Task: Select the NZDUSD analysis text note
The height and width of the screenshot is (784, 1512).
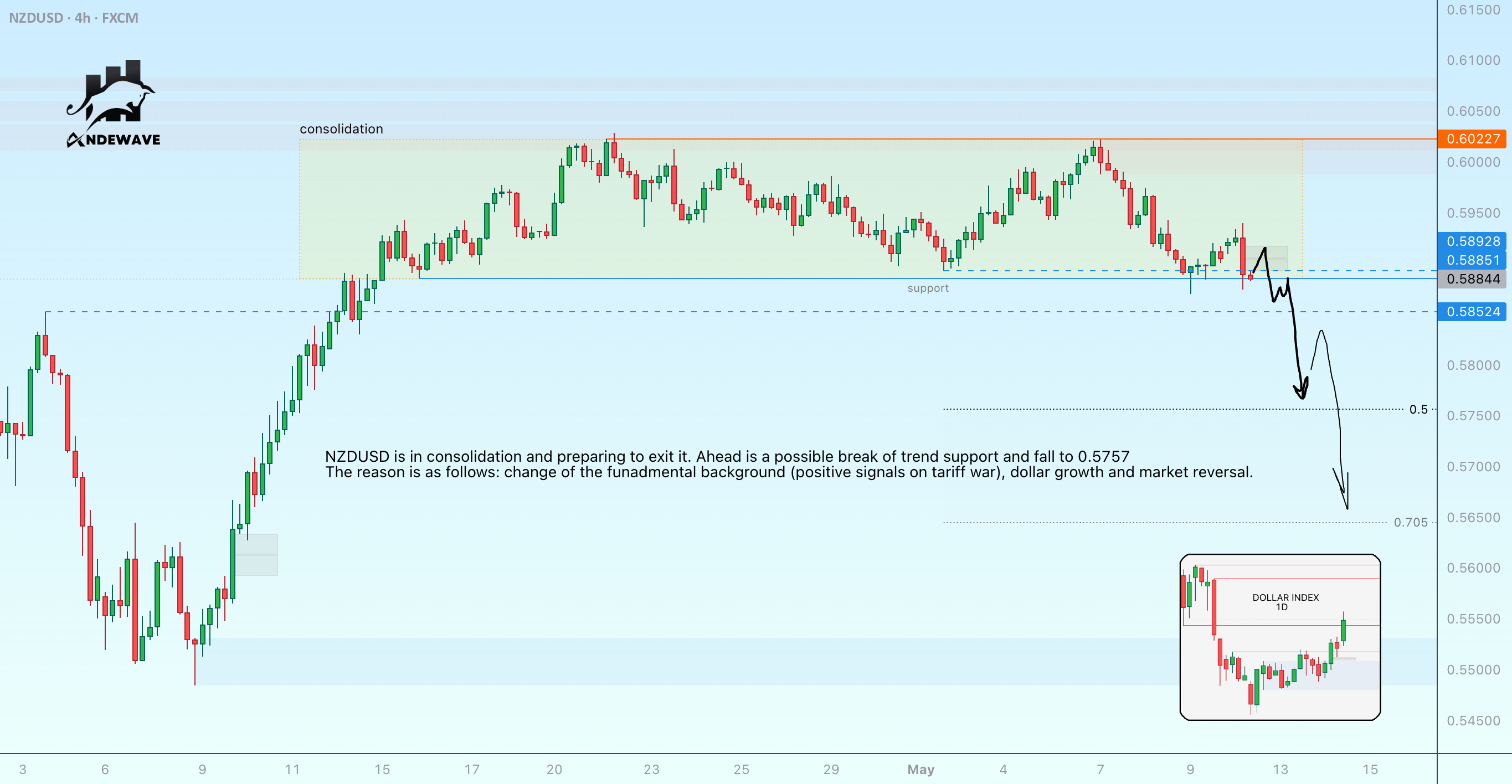Action: (789, 464)
